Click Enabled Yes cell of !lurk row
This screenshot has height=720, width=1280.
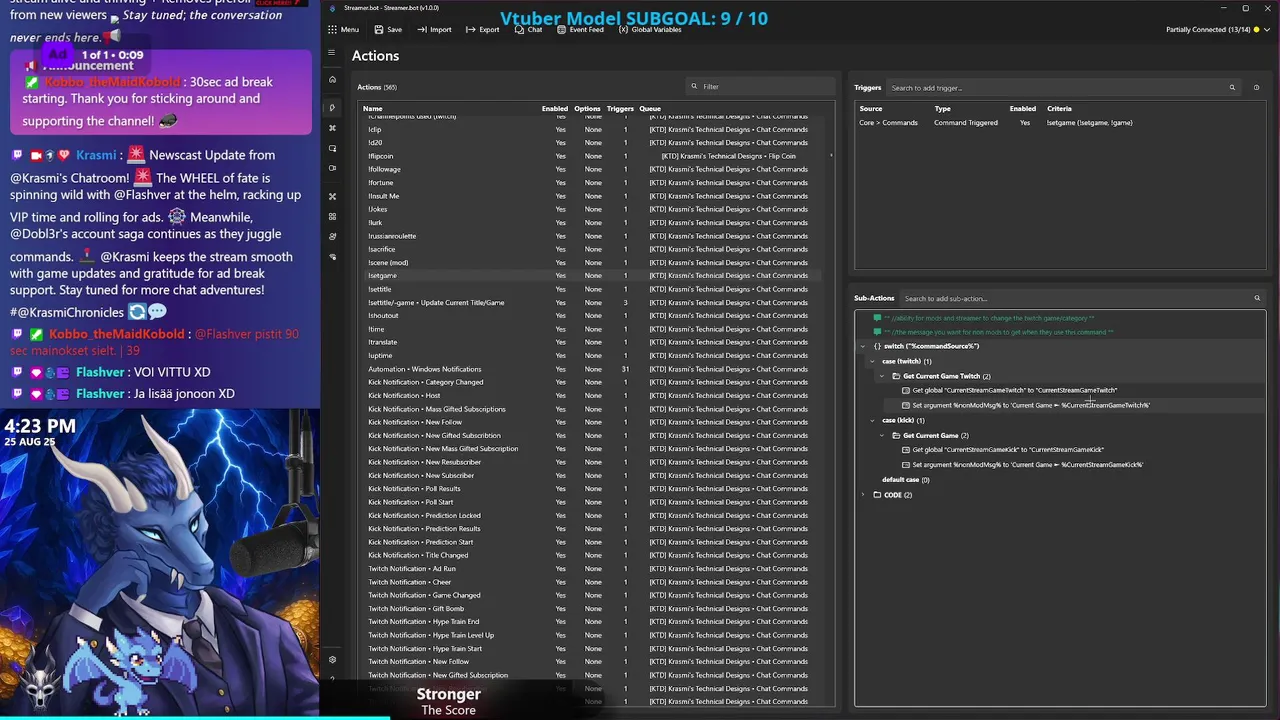click(x=560, y=223)
